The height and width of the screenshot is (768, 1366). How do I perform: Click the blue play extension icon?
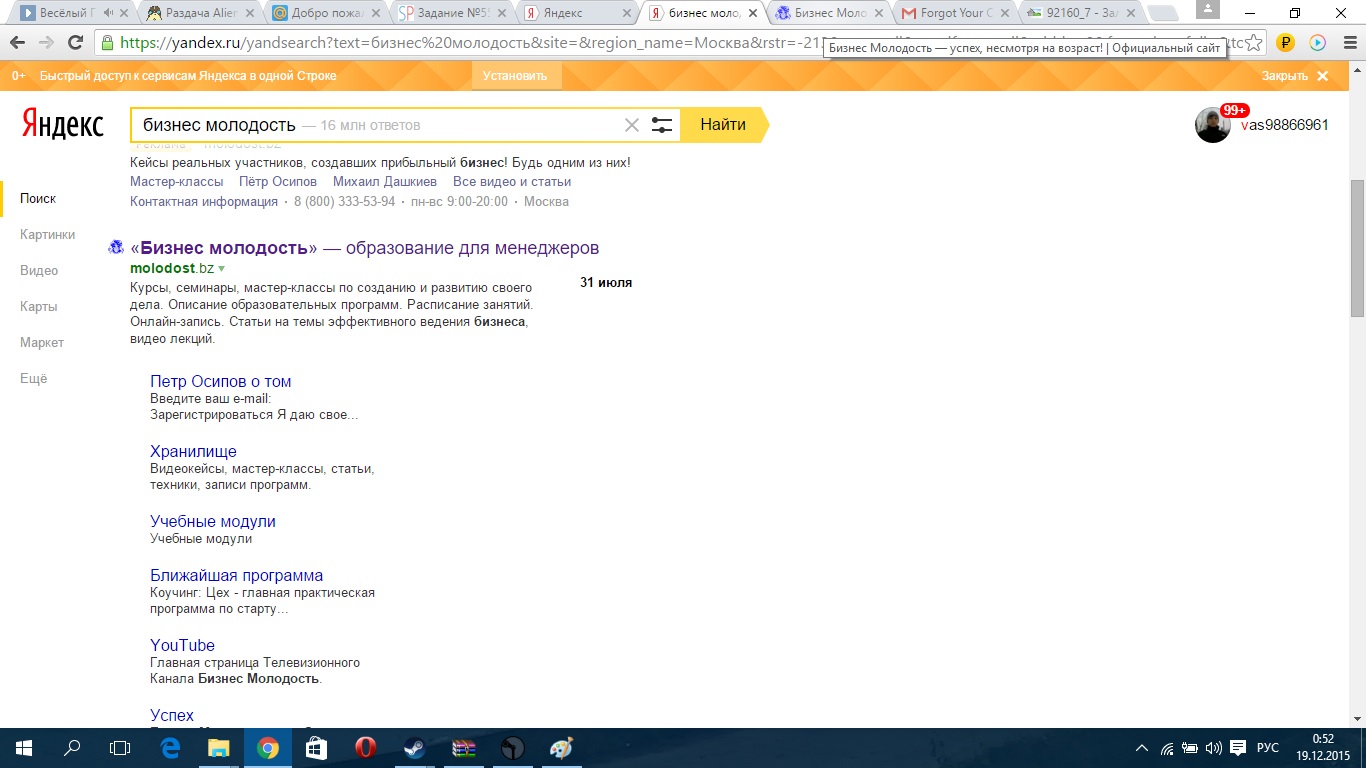pos(1317,43)
